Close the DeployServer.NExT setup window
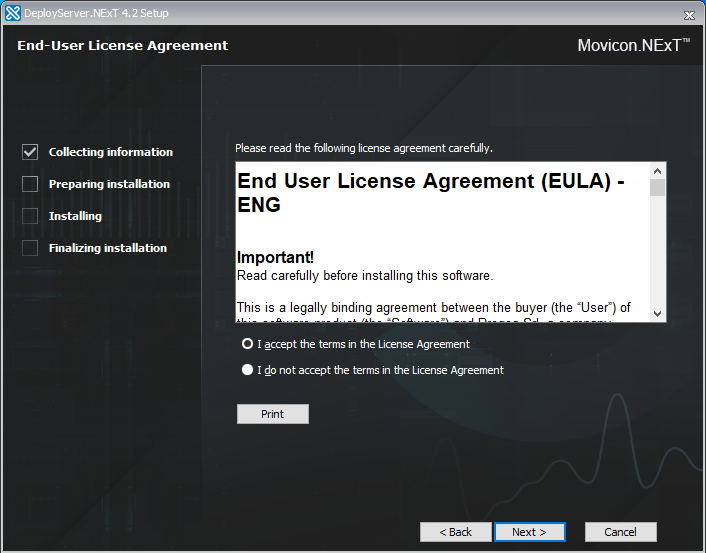The width and height of the screenshot is (706, 553). pyautogui.click(x=689, y=15)
